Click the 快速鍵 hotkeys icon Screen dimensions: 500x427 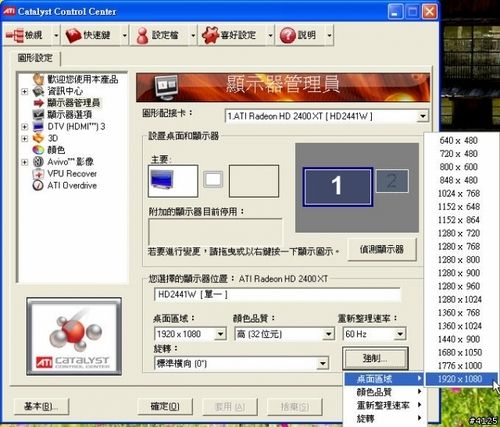click(73, 35)
